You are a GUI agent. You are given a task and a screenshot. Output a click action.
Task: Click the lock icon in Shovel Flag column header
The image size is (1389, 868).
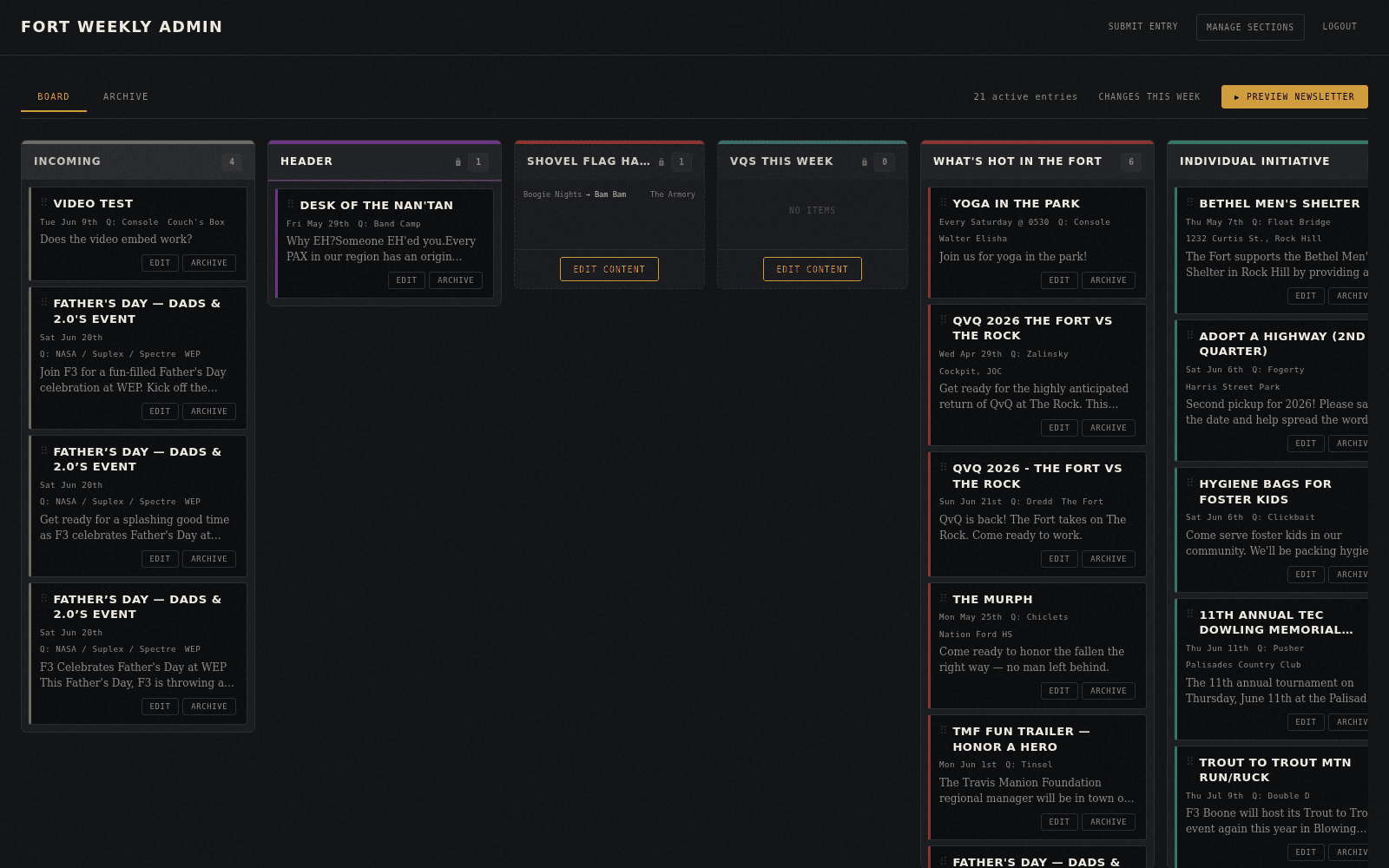(x=662, y=162)
